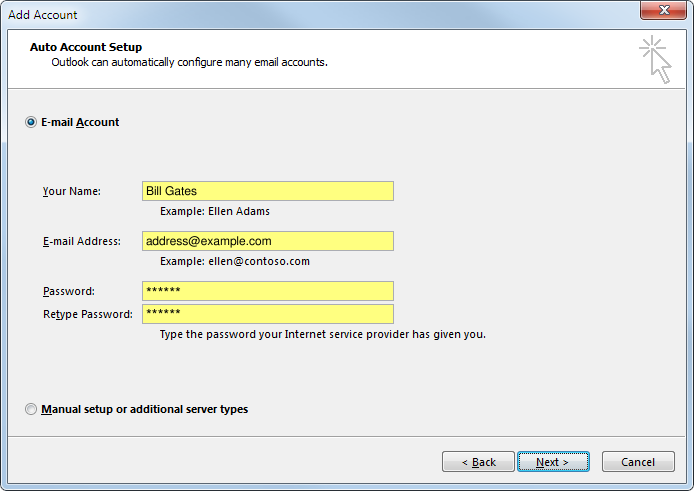Click the Password label text

68,291
